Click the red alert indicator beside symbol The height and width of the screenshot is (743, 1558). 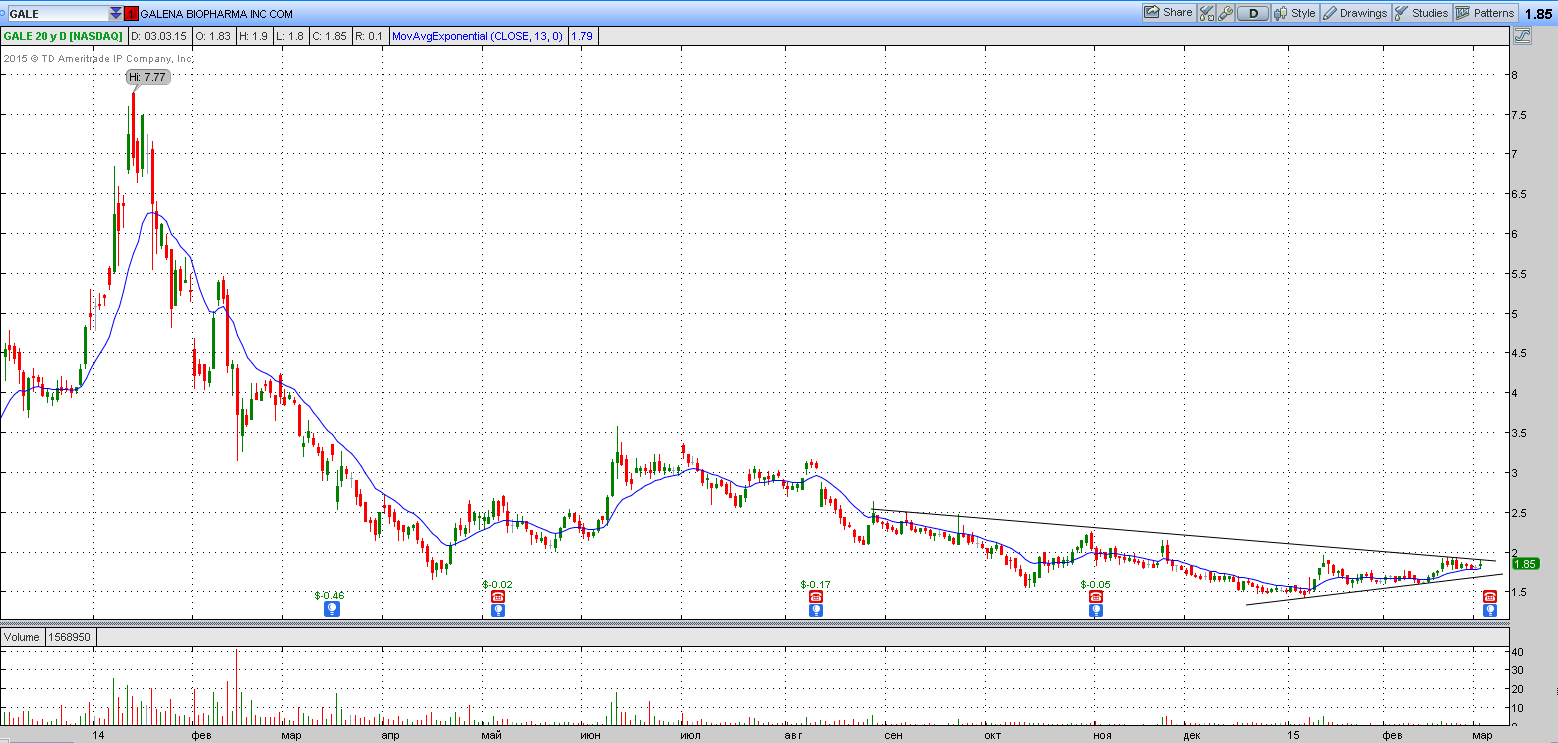[x=131, y=14]
